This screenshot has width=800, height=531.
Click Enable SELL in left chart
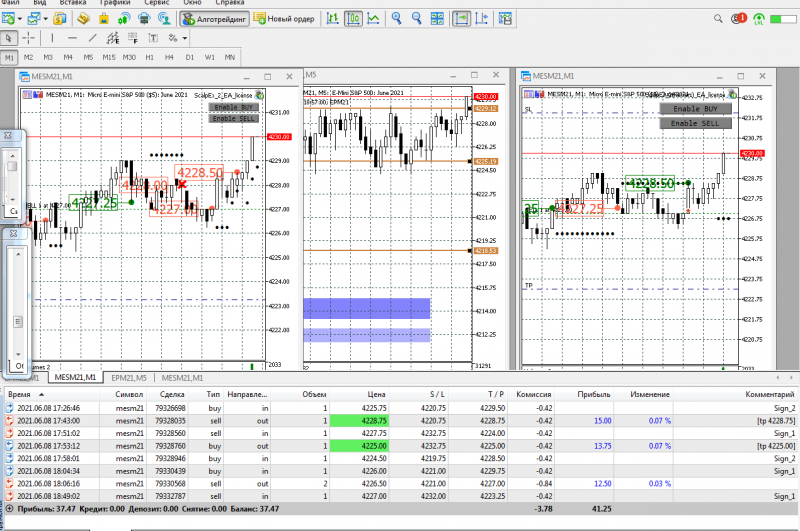(x=234, y=118)
